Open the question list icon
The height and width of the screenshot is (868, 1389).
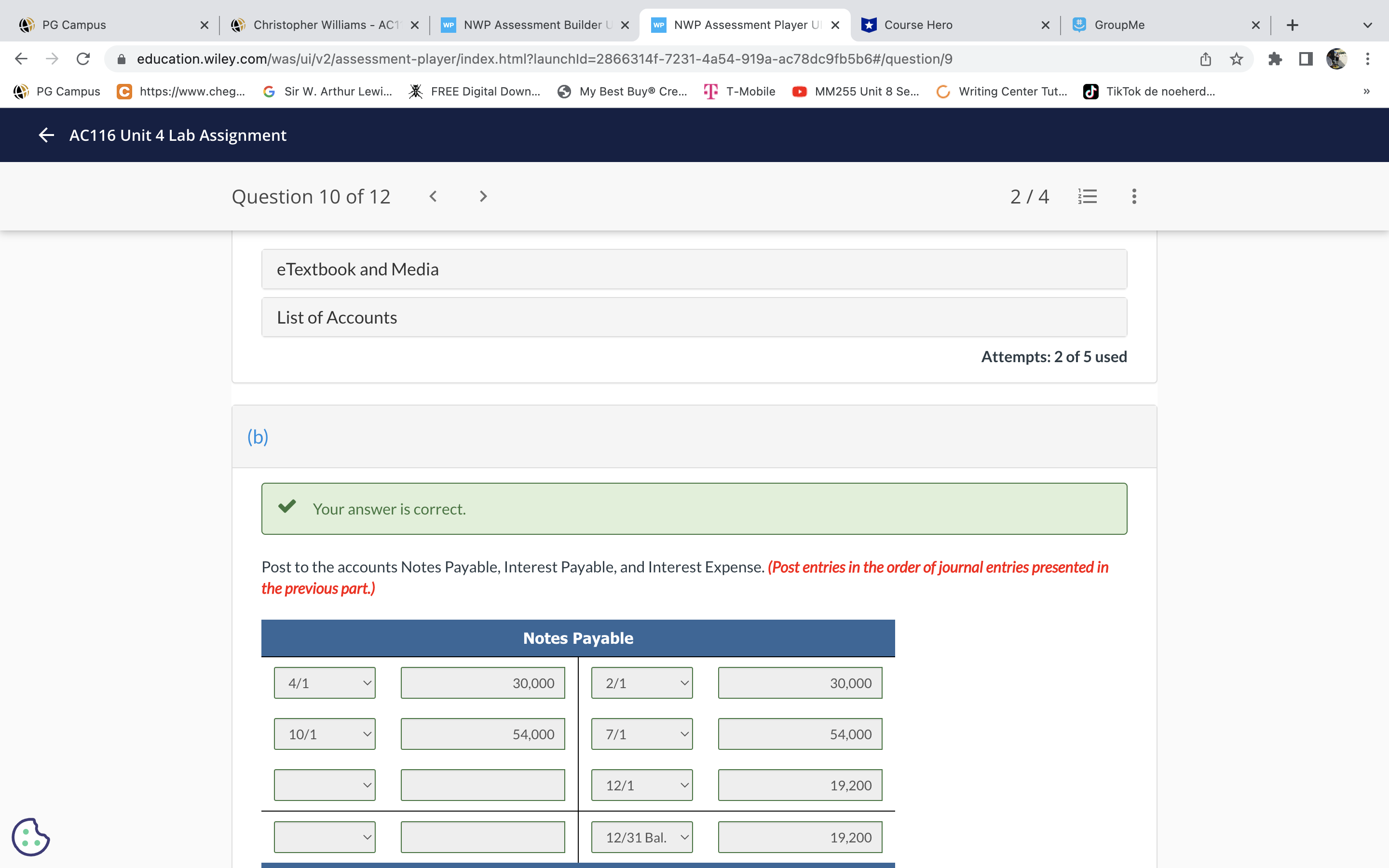[1087, 196]
